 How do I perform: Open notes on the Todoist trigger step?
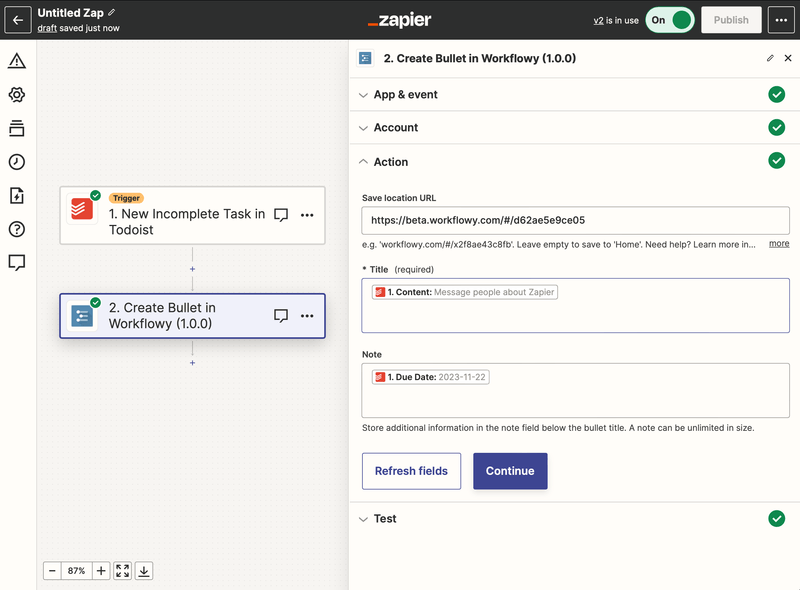(281, 215)
